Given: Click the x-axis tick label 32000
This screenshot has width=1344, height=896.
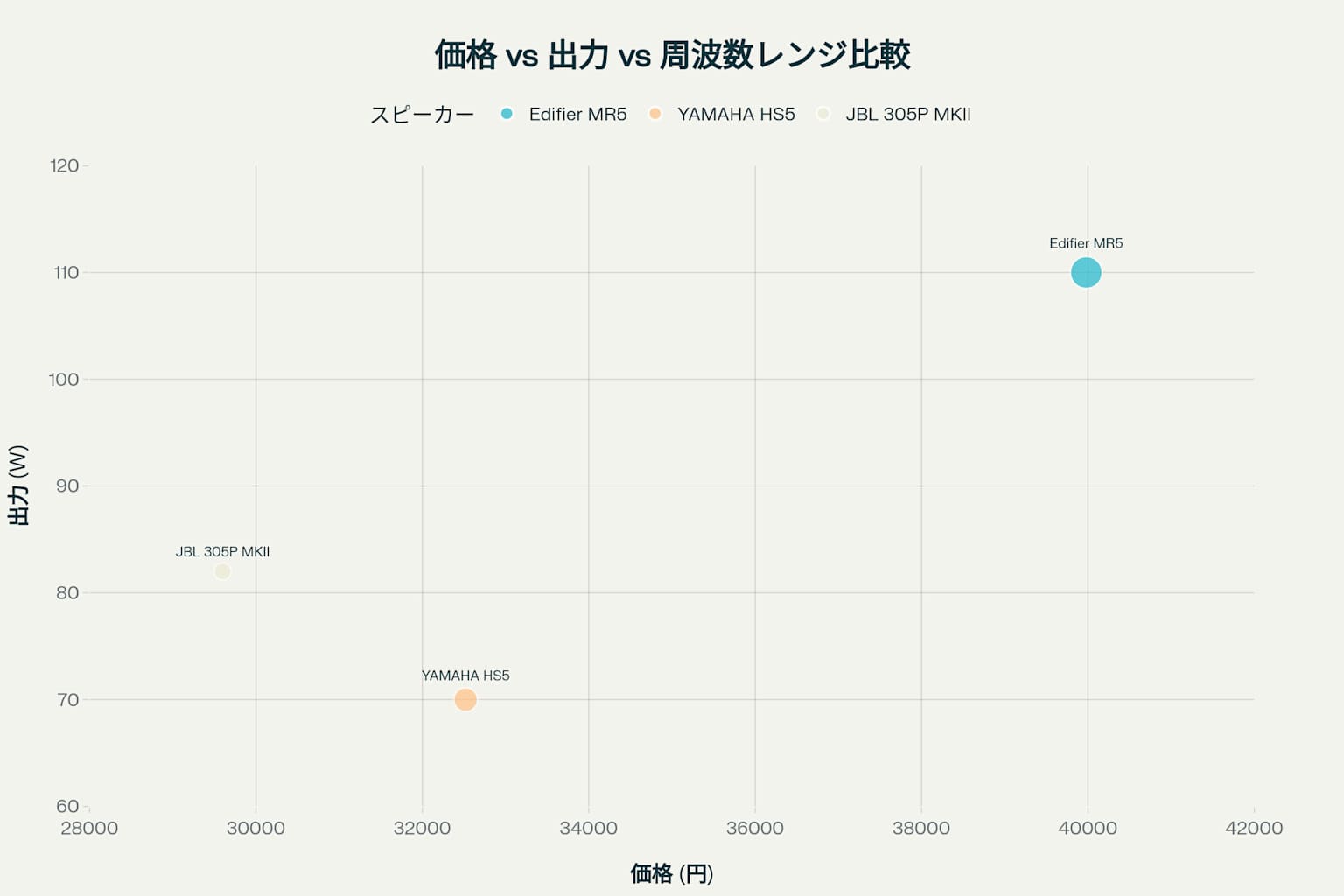Looking at the screenshot, I should coord(422,828).
